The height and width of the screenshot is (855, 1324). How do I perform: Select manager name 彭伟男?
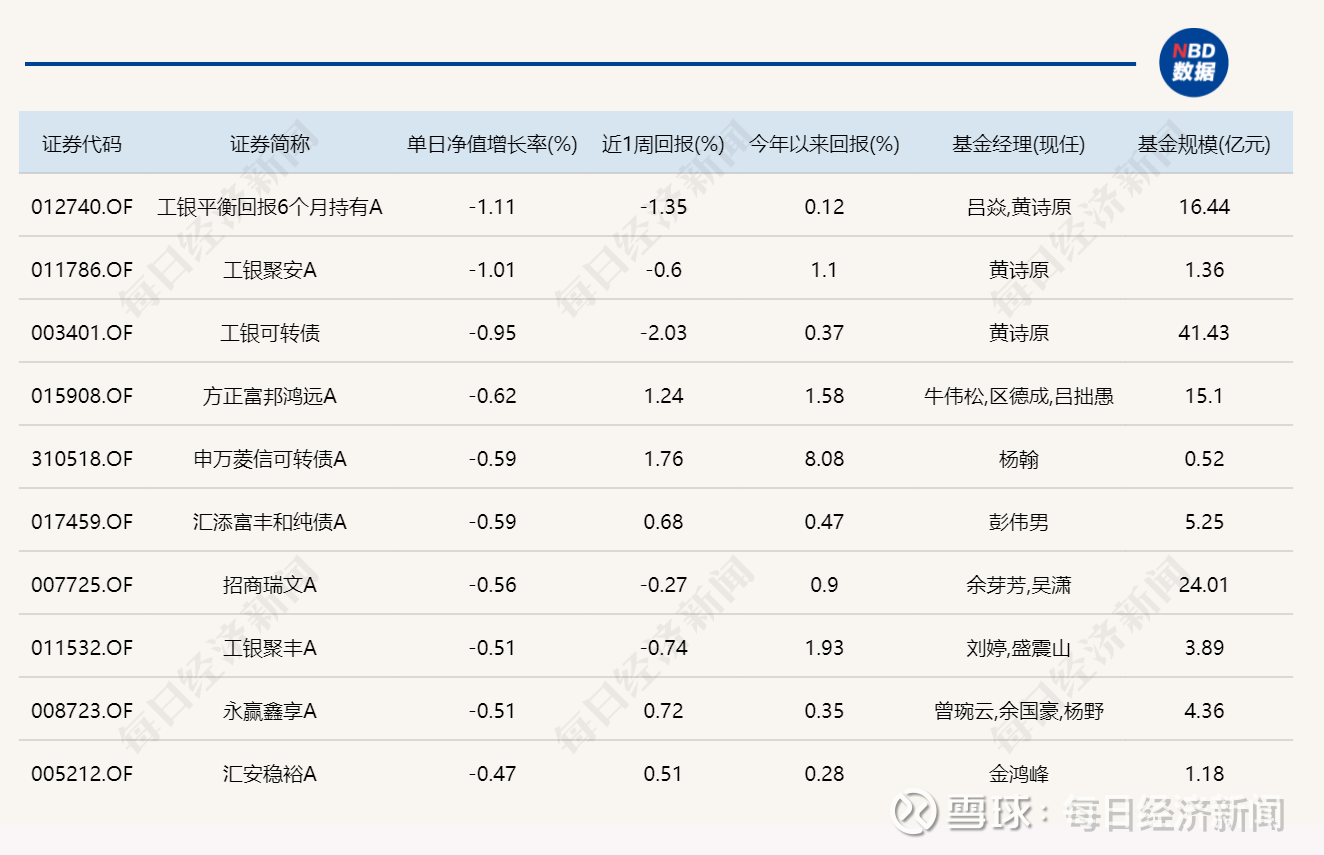tap(1018, 522)
